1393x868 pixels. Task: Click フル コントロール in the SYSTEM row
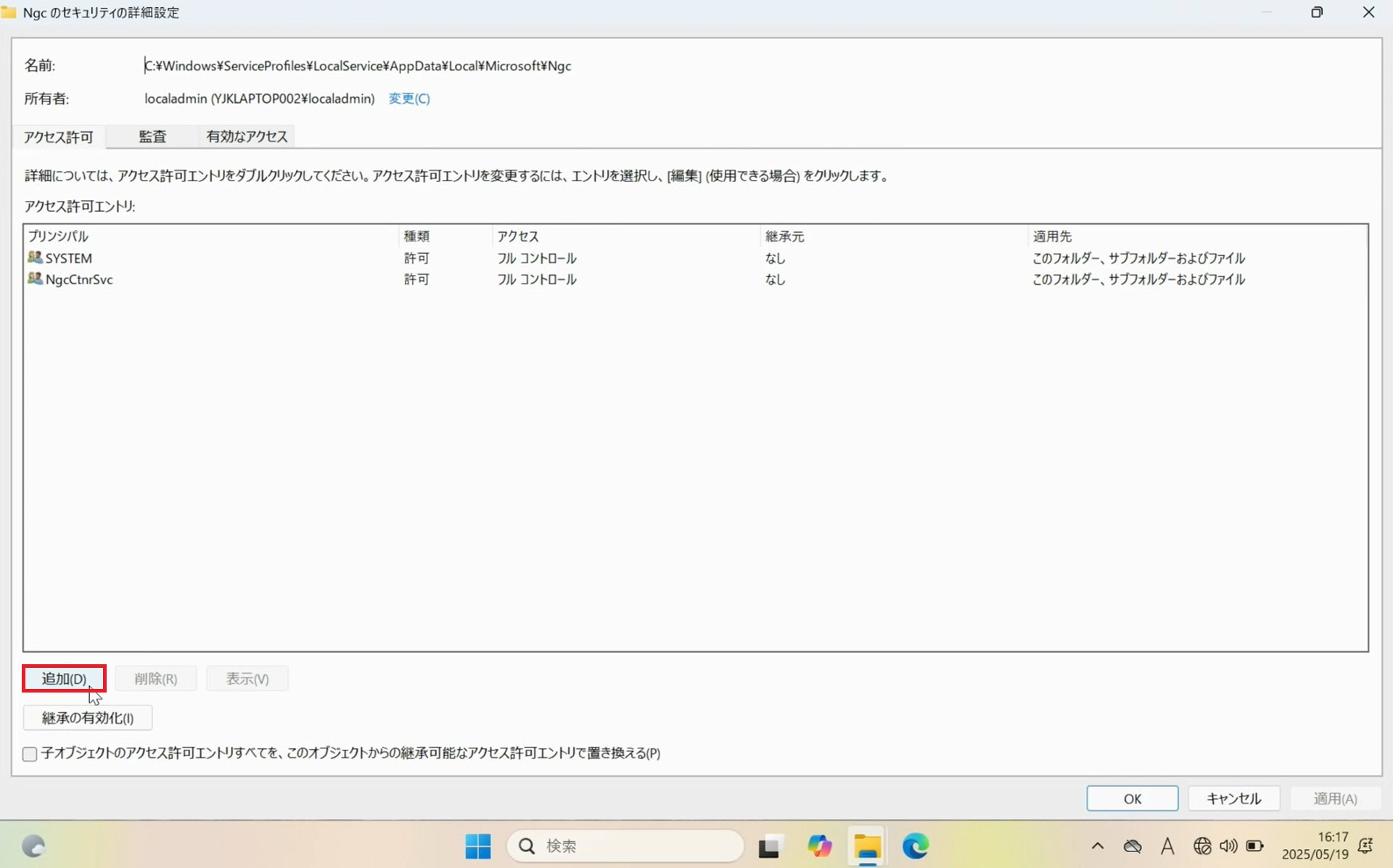click(537, 258)
